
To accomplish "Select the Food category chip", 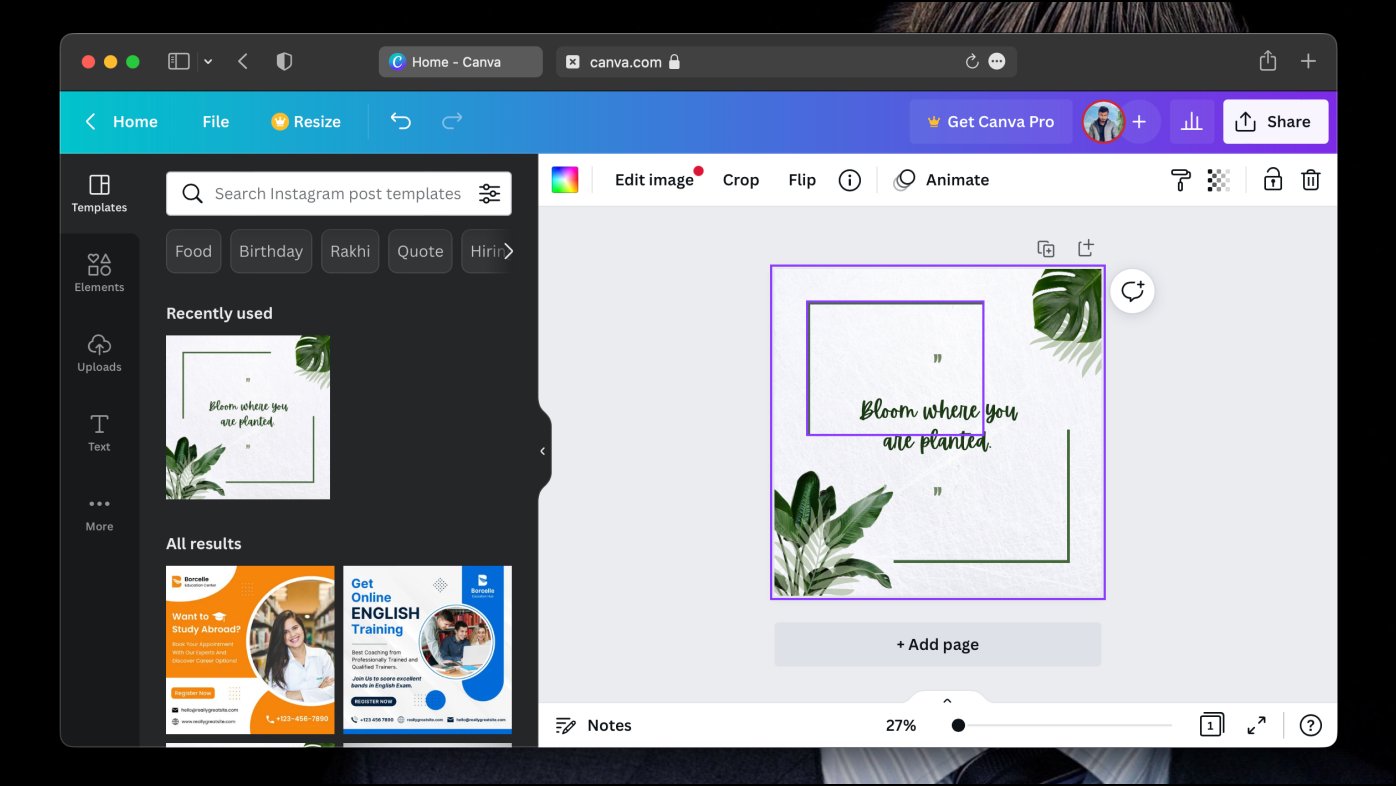I will pyautogui.click(x=193, y=251).
